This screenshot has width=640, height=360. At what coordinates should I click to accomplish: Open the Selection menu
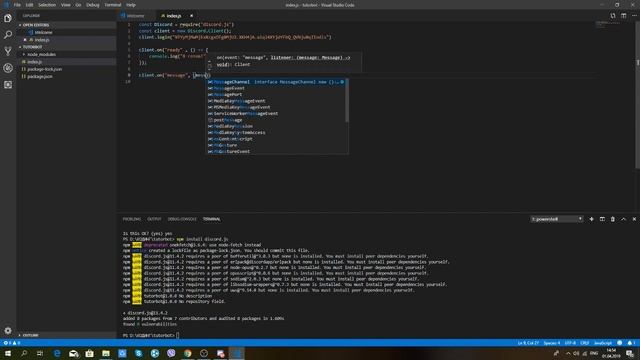(x=47, y=5)
